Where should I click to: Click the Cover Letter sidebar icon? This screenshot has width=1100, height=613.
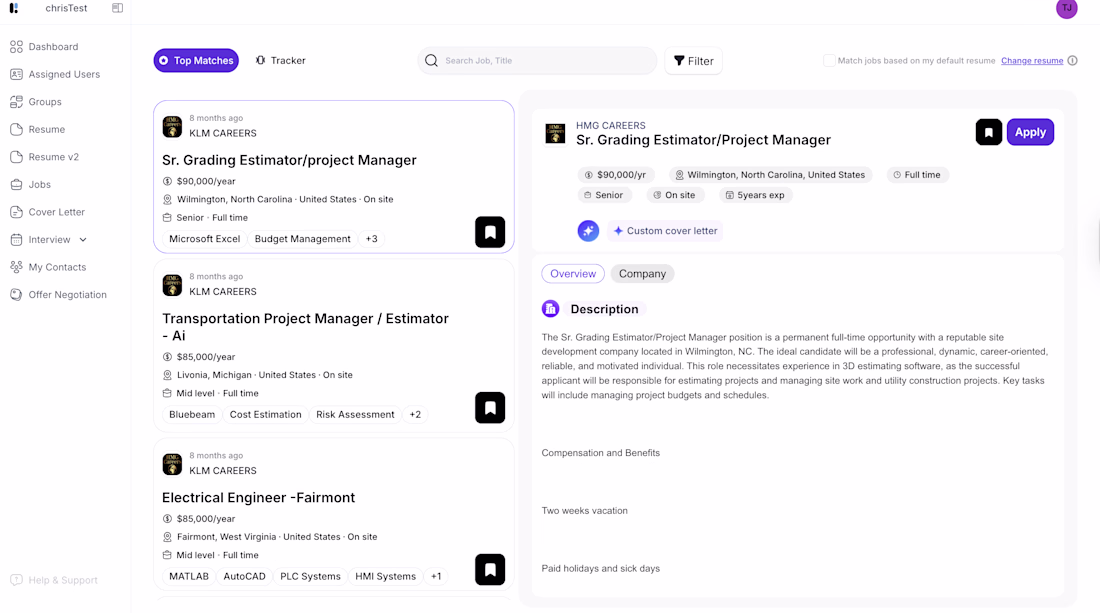[x=16, y=212]
